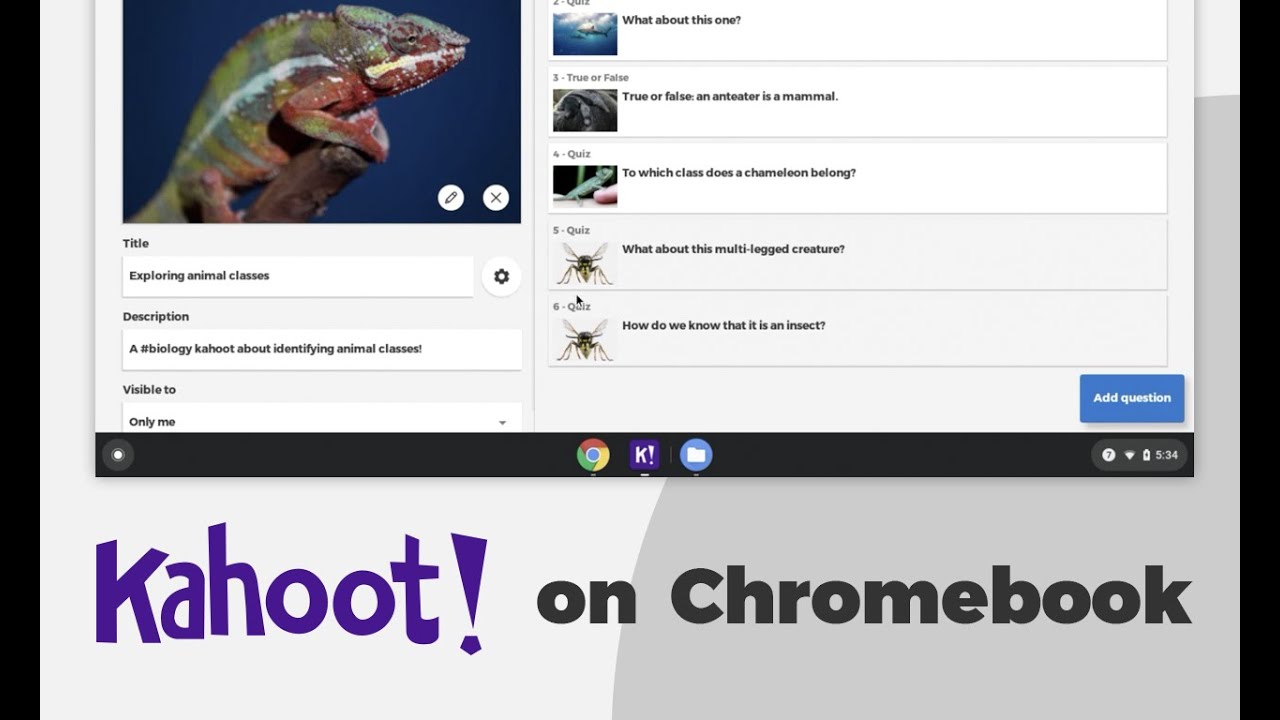Click the large chameleon cover image
1280x720 pixels.
coord(322,111)
